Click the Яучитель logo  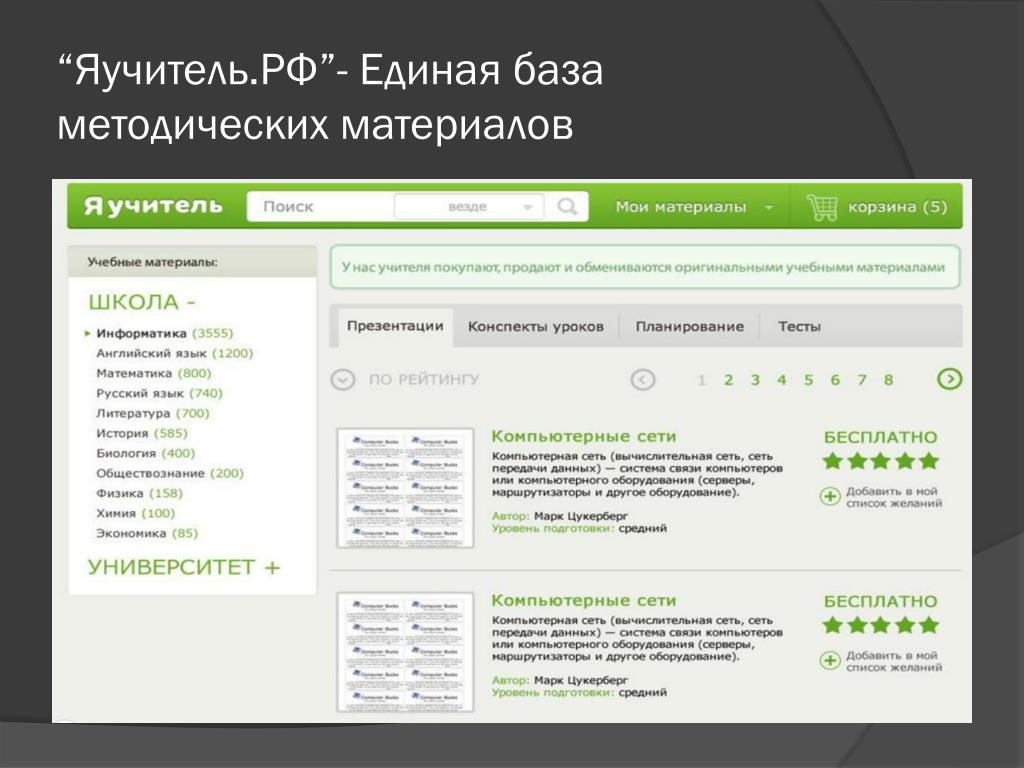153,206
